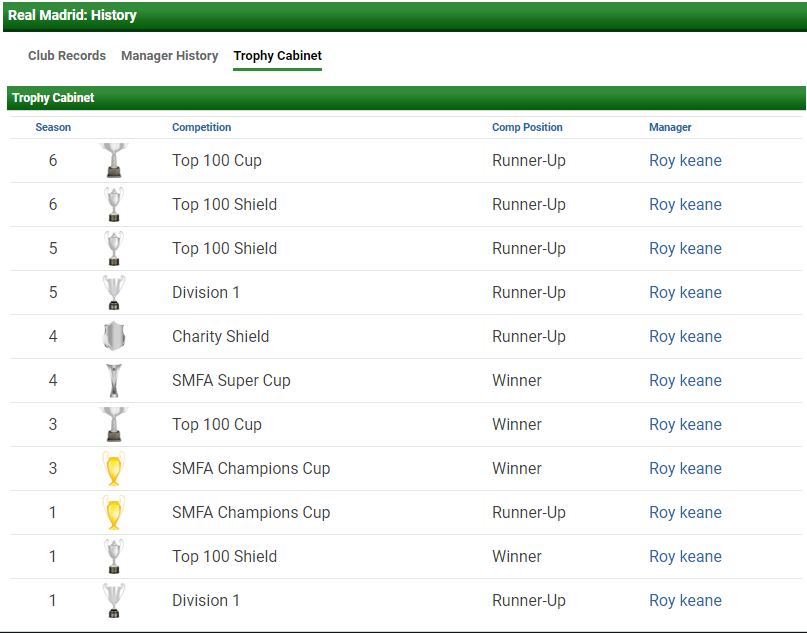Click the Season 6 Top 100 Shield trophy icon
Viewport: 807px width, 633px height.
pyautogui.click(x=114, y=204)
